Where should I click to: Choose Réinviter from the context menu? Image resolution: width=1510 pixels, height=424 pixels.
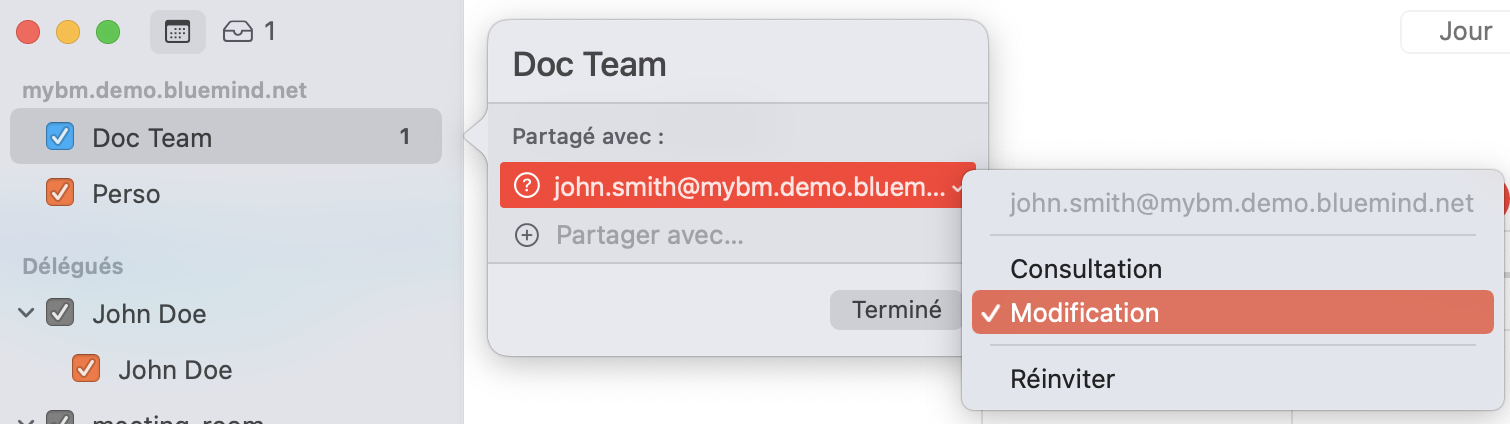click(1062, 380)
